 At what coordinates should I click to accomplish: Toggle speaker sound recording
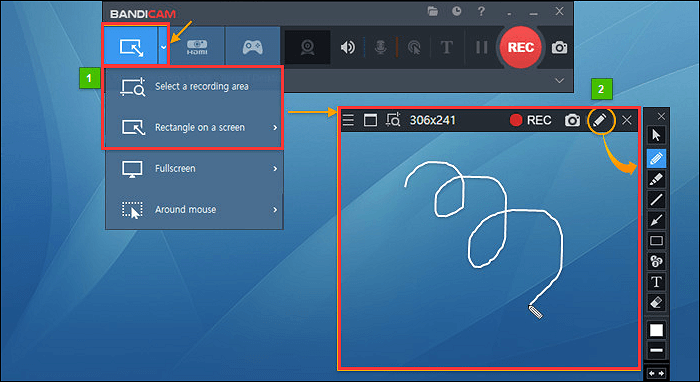[348, 47]
